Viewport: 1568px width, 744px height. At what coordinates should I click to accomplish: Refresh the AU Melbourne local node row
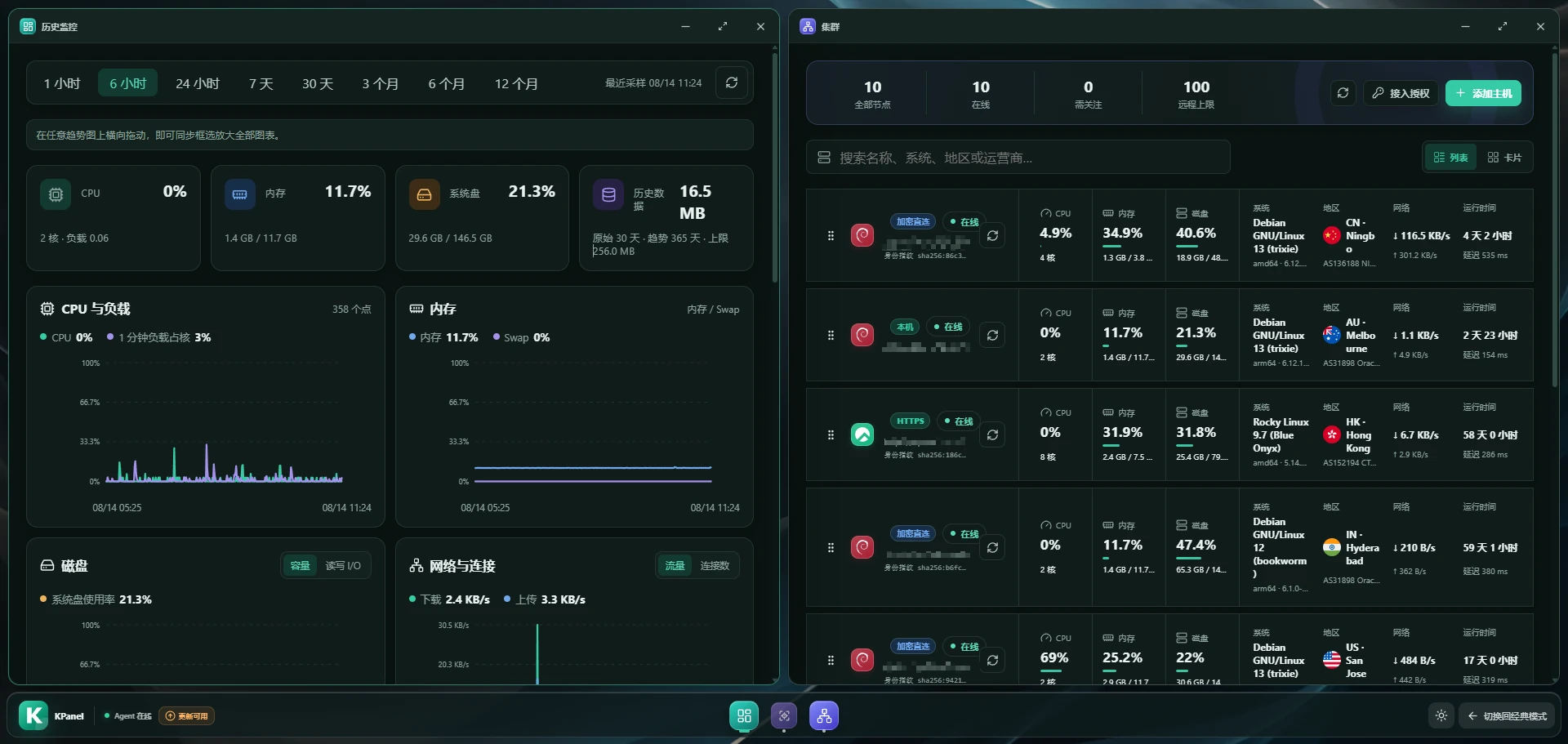pos(992,336)
